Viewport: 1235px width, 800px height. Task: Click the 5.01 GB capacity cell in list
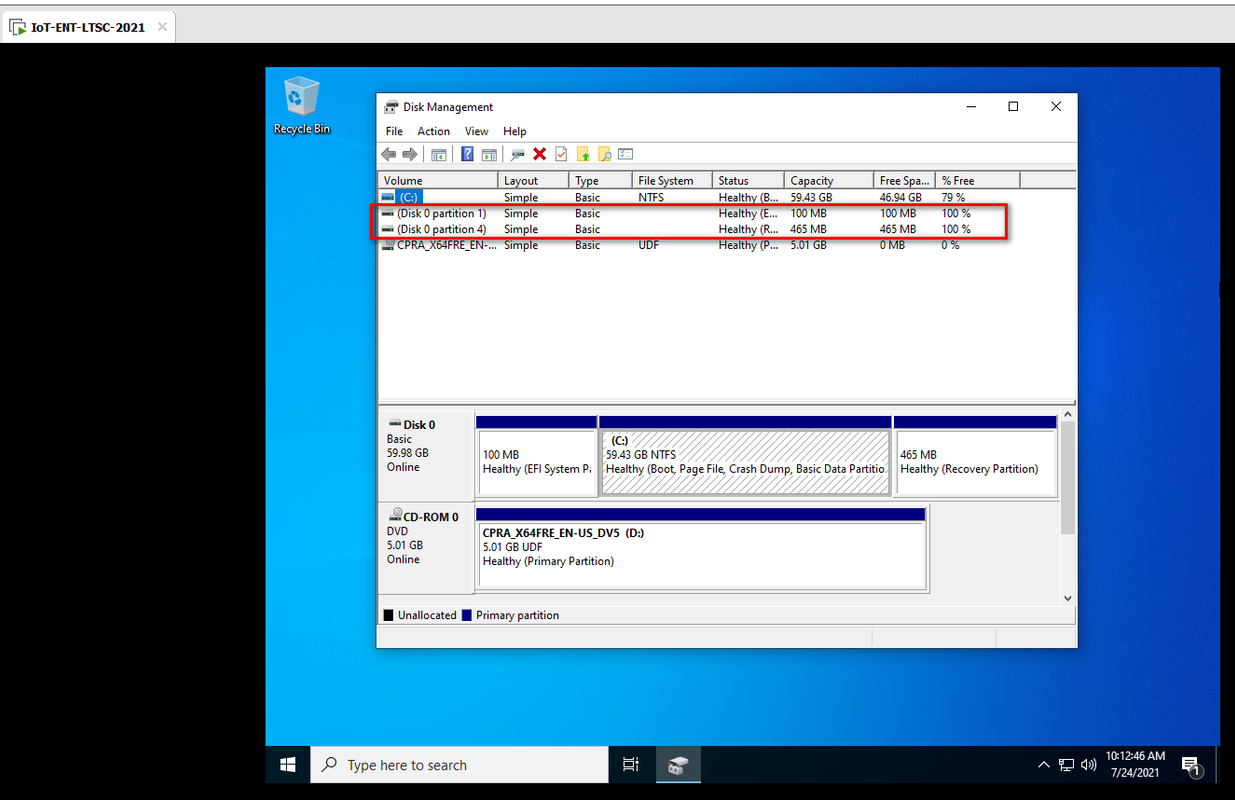[808, 245]
